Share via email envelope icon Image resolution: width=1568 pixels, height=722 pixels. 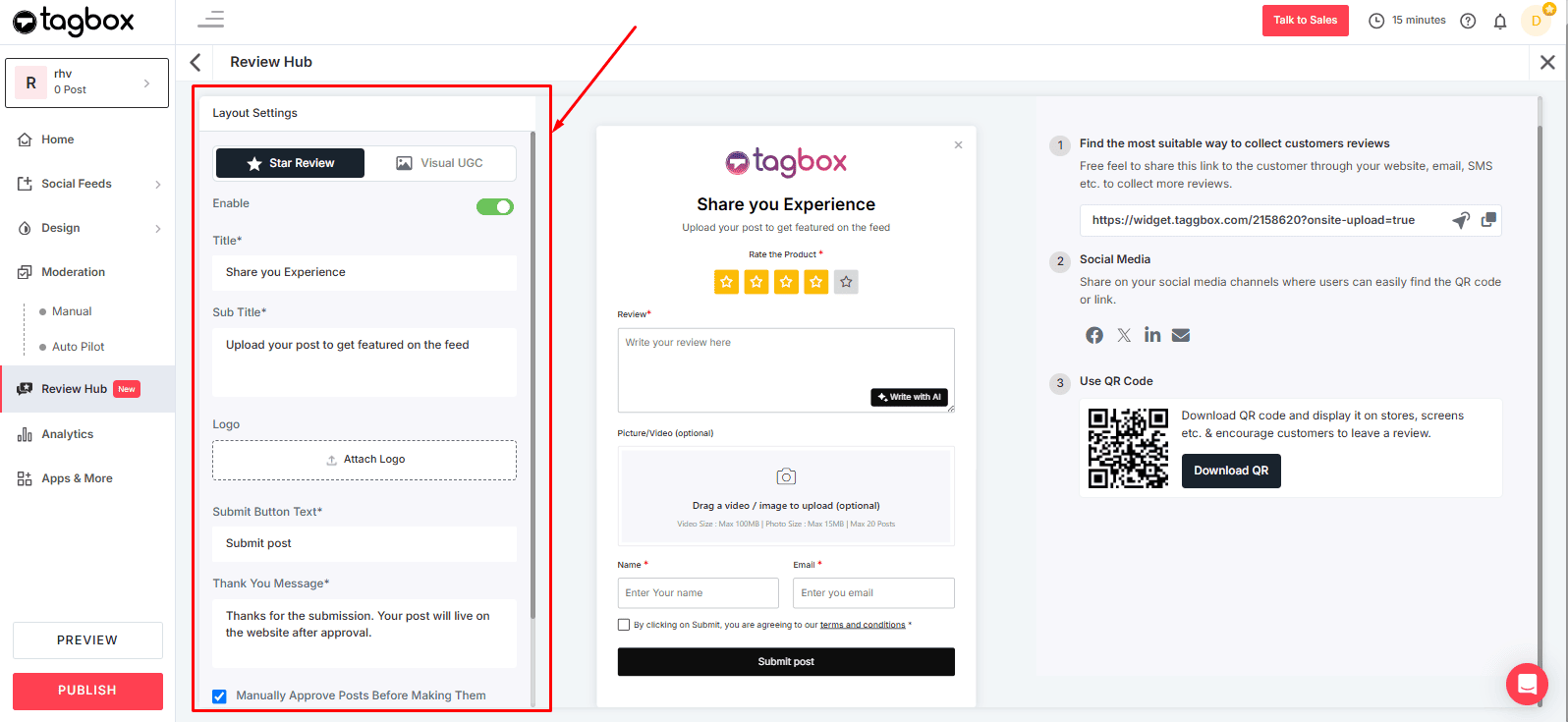click(x=1181, y=335)
